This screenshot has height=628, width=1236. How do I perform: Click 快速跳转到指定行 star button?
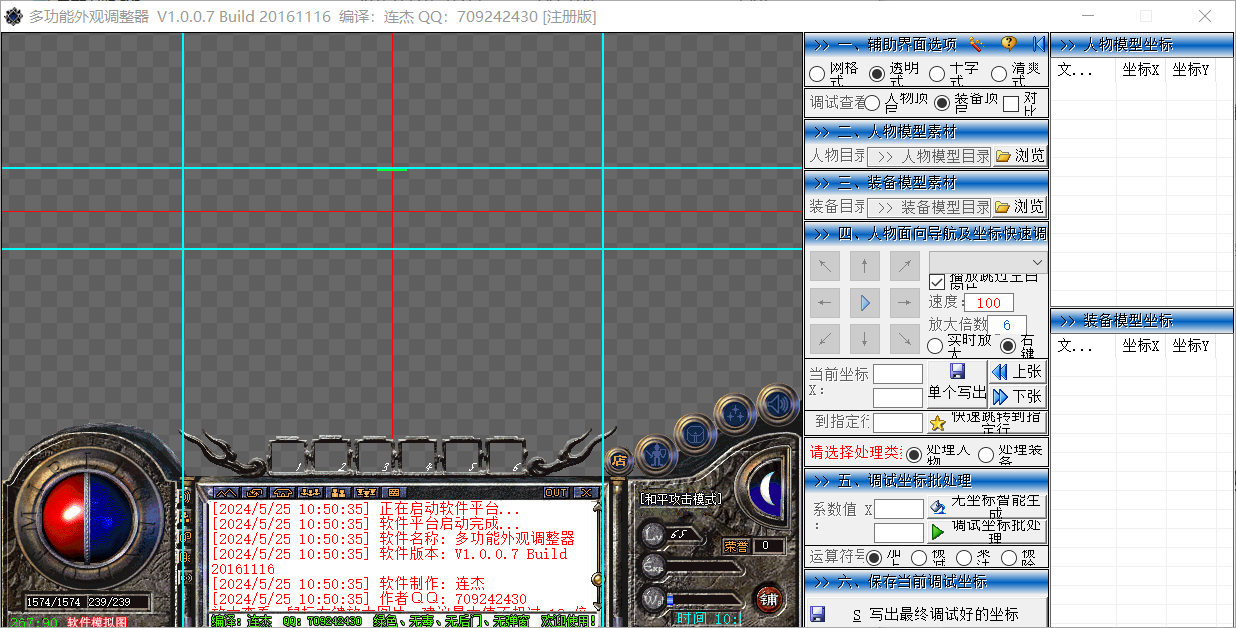pos(986,422)
